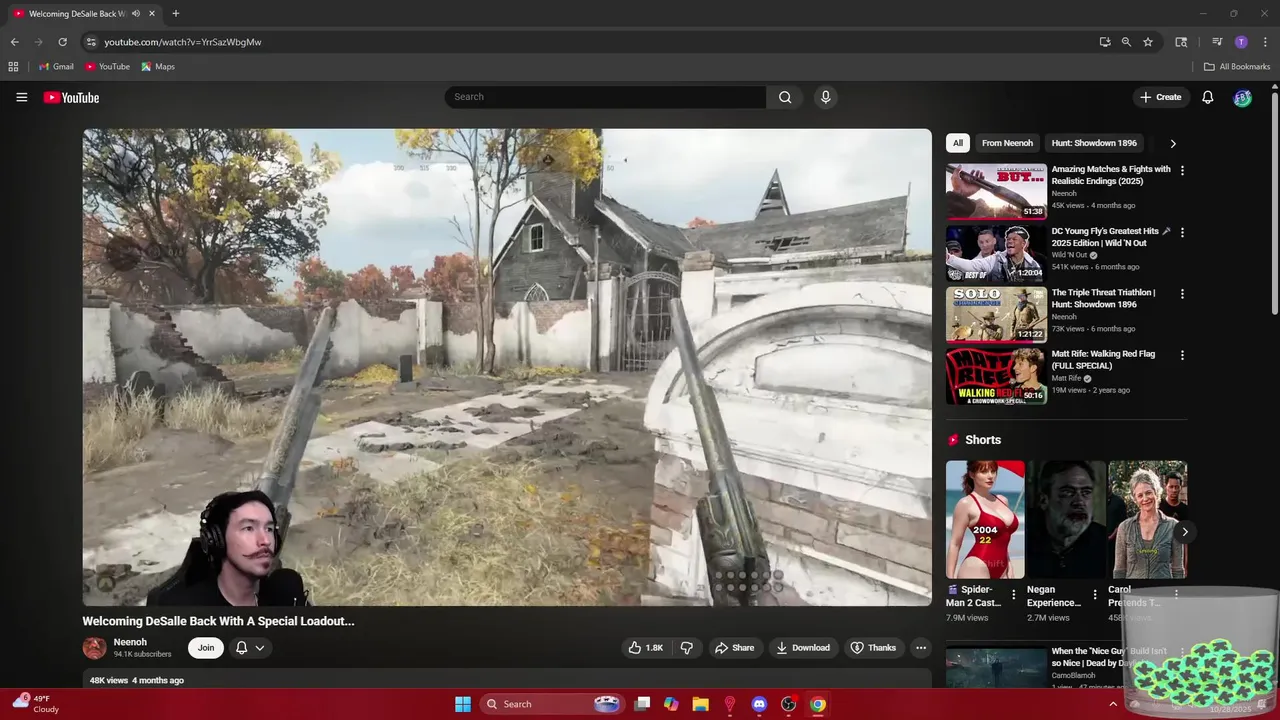Open options for The Triple Threat Triathlon
Screen dimensions: 1280x720
[1182, 294]
